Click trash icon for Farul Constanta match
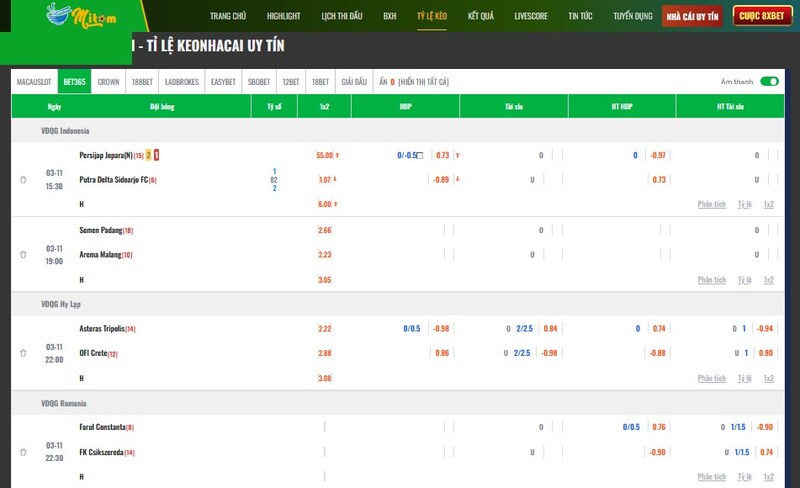Viewport: 800px width, 488px height. pyautogui.click(x=23, y=452)
